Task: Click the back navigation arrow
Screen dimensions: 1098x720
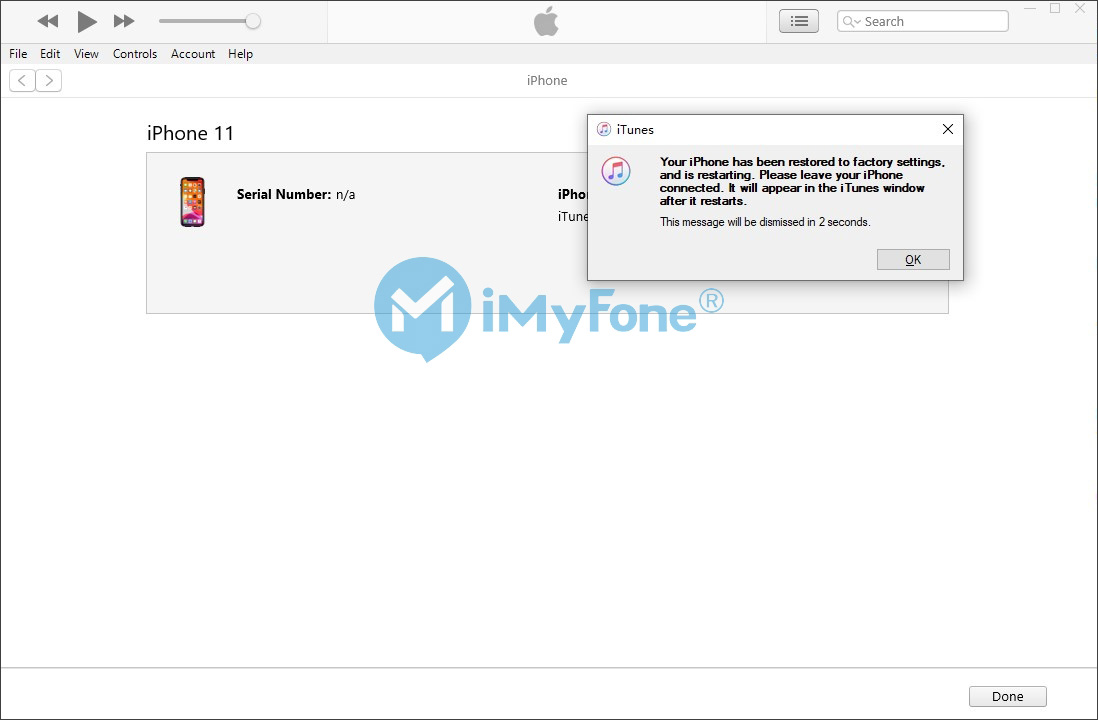Action: [22, 81]
